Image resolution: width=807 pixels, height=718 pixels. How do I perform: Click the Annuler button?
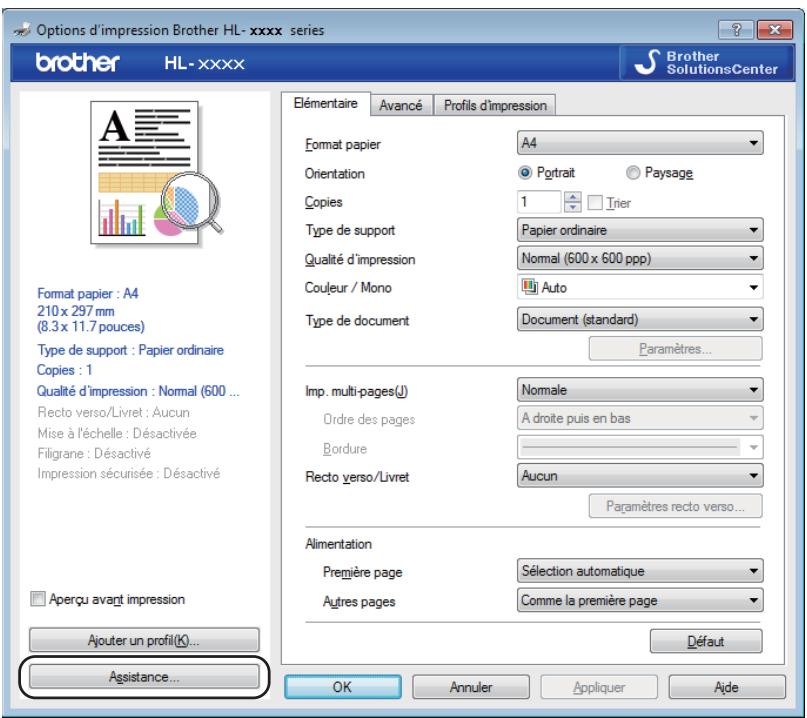pos(471,687)
